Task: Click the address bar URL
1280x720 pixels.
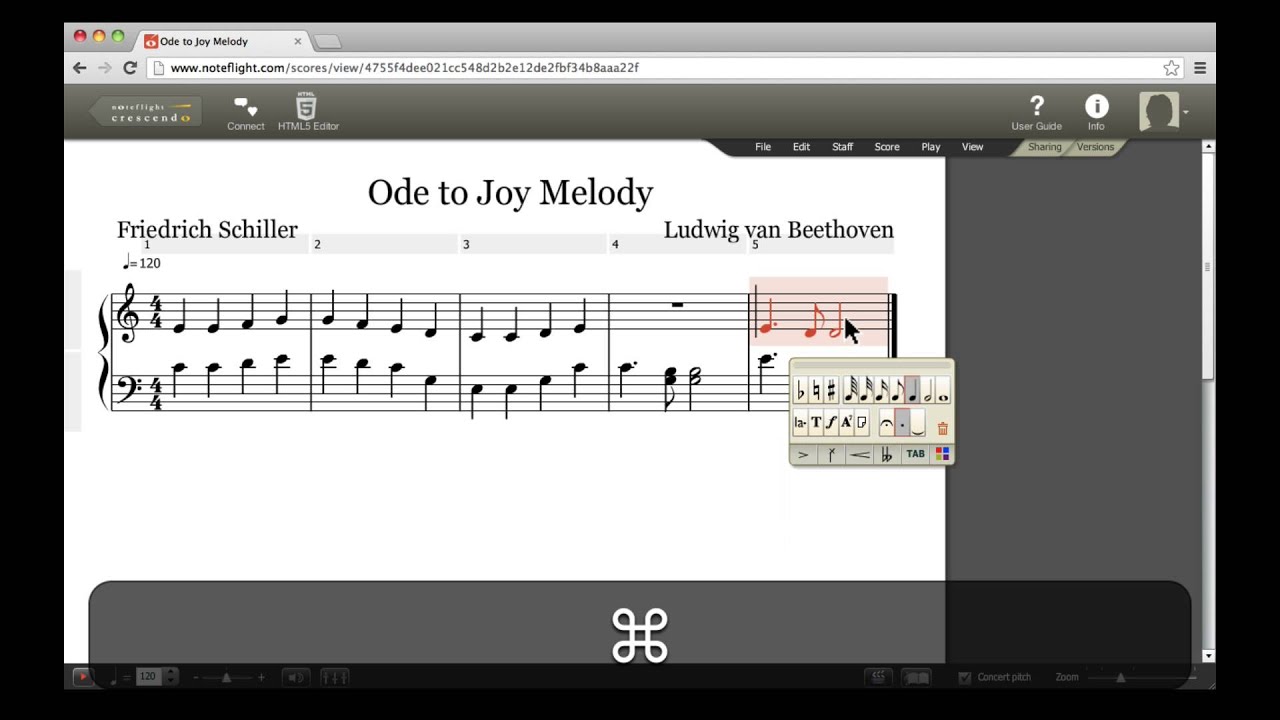Action: [404, 68]
